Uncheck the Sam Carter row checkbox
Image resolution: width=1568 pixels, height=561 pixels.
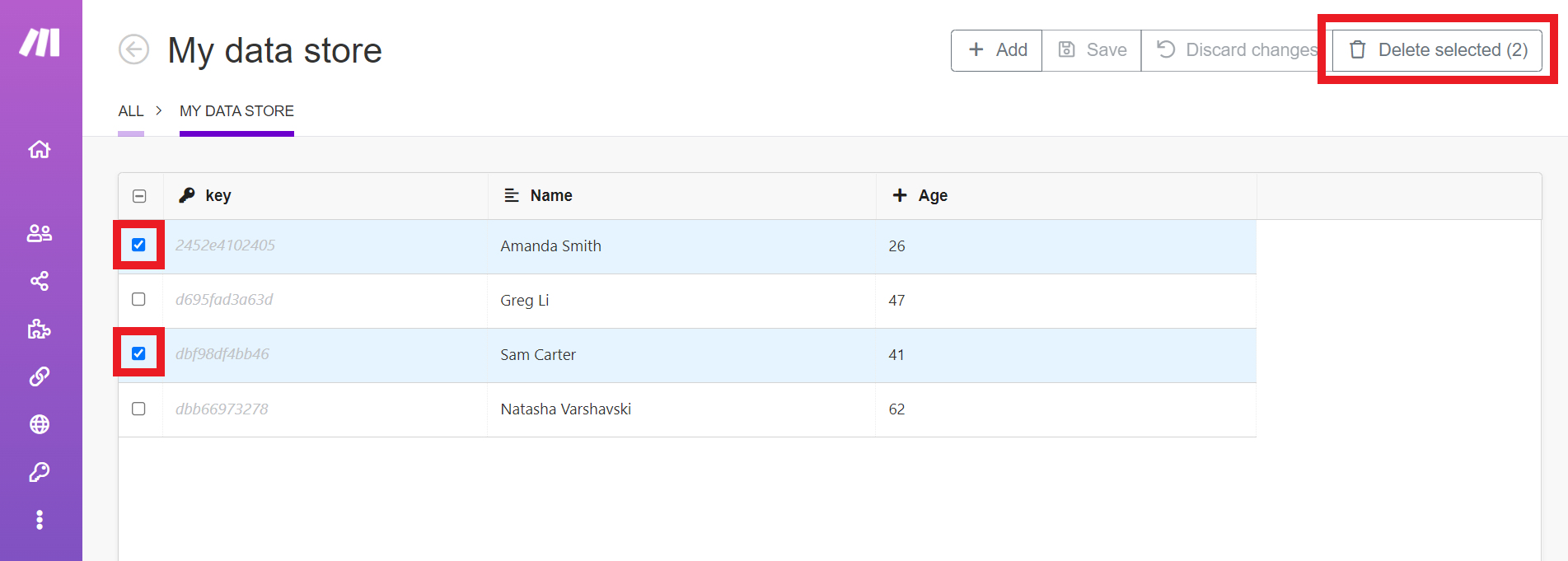coord(138,353)
